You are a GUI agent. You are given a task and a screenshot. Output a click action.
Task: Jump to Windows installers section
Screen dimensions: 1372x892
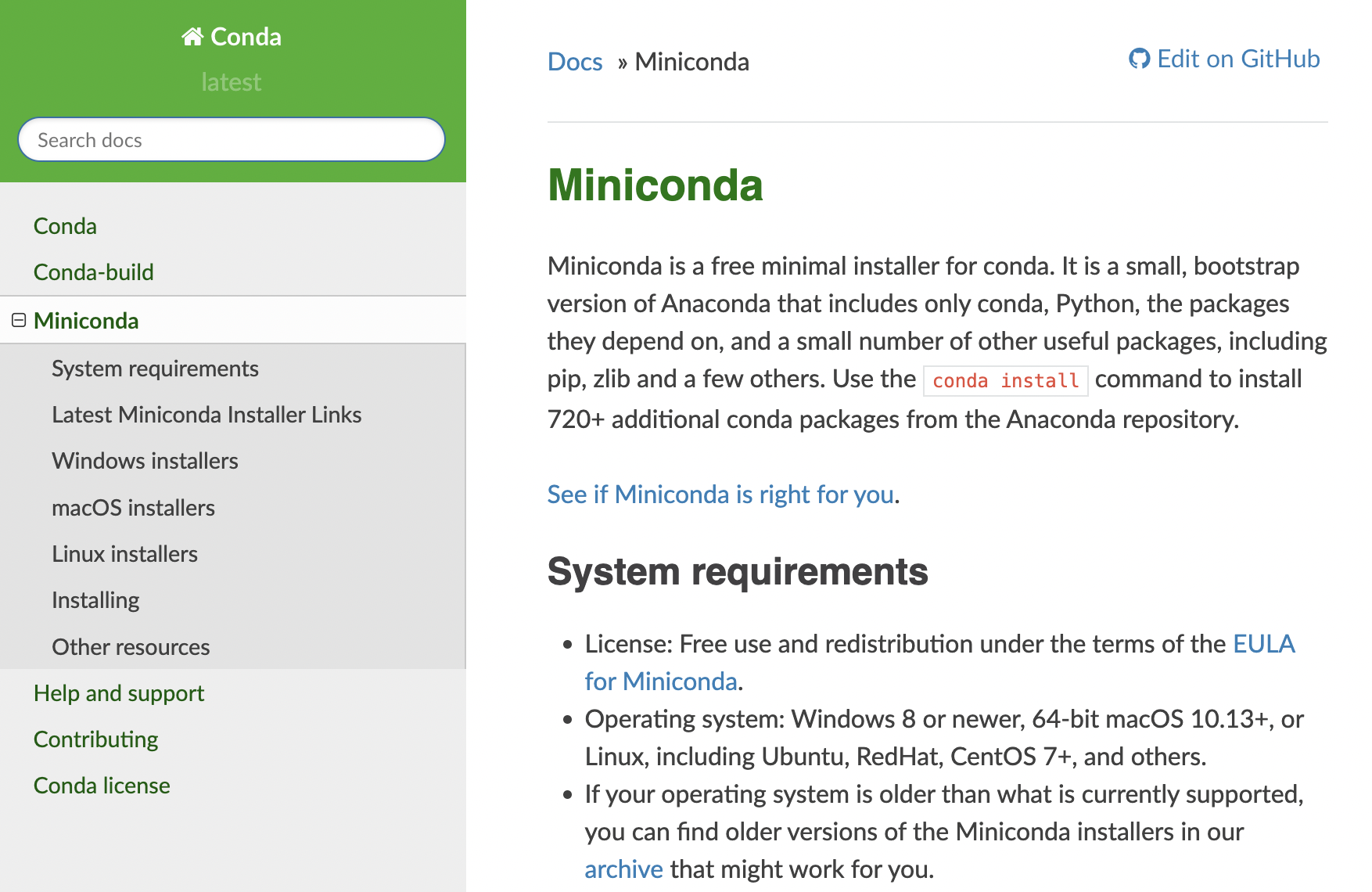(x=145, y=461)
